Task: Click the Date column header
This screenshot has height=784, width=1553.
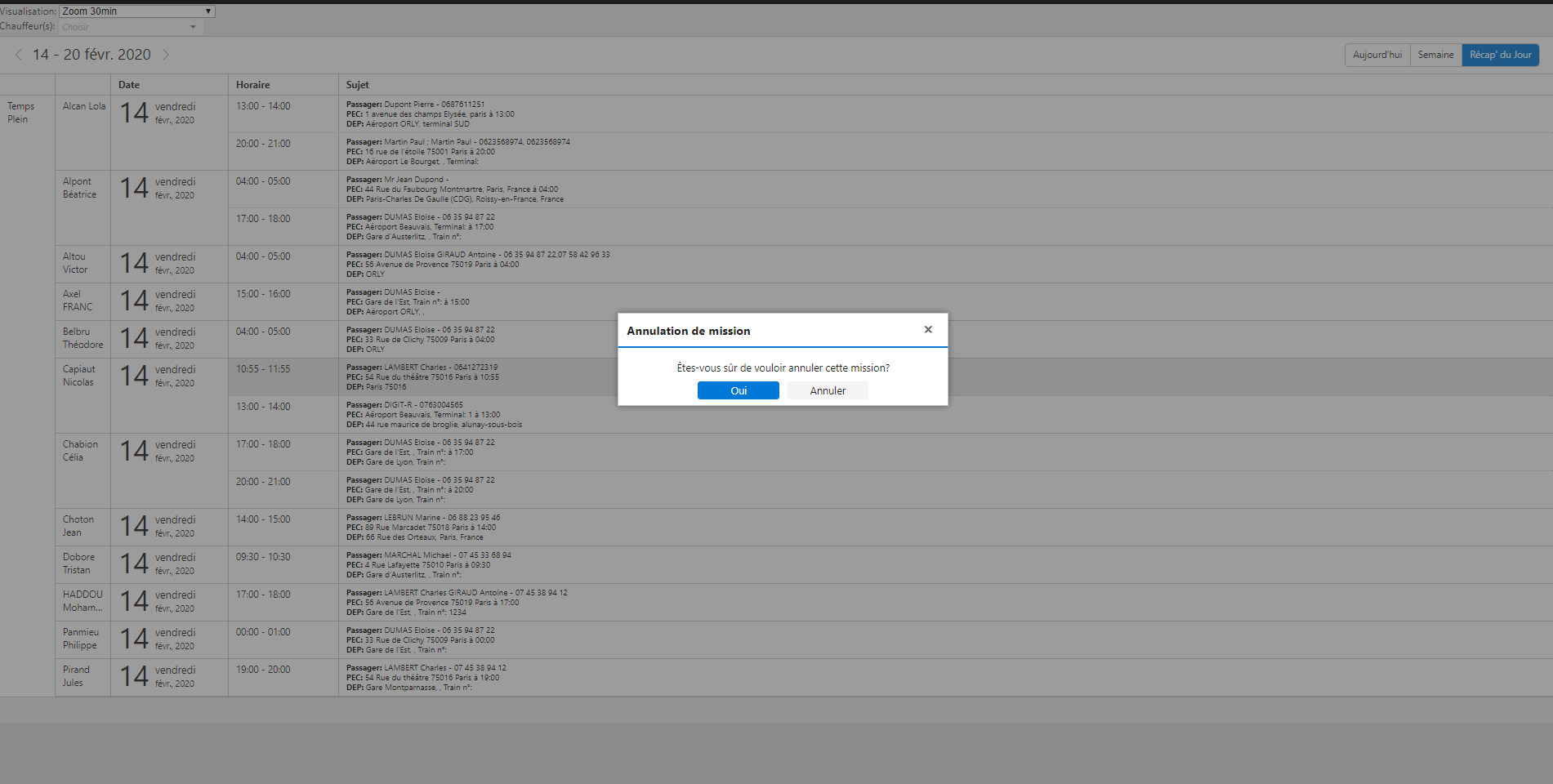Action: tap(129, 85)
